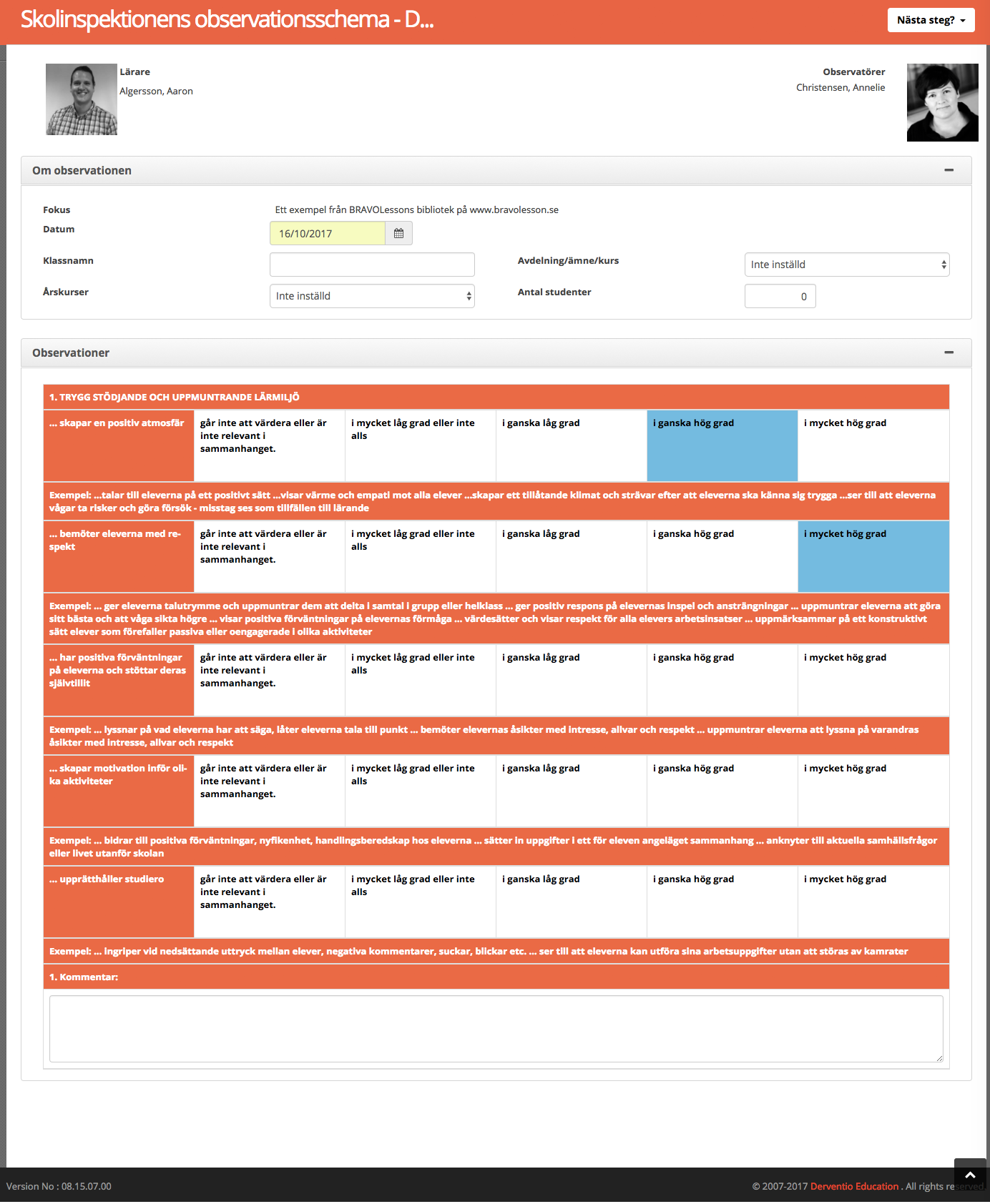Click the Observationer panel title
Image resolution: width=990 pixels, height=1204 pixels.
(71, 352)
